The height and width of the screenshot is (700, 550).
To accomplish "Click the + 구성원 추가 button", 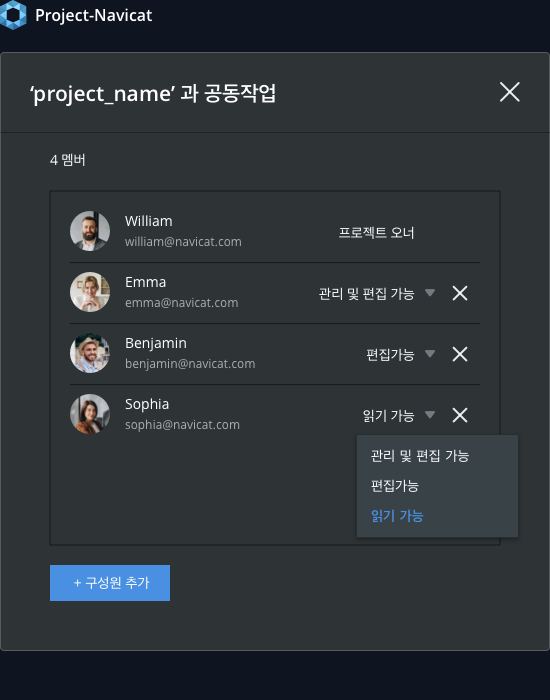I will [110, 583].
